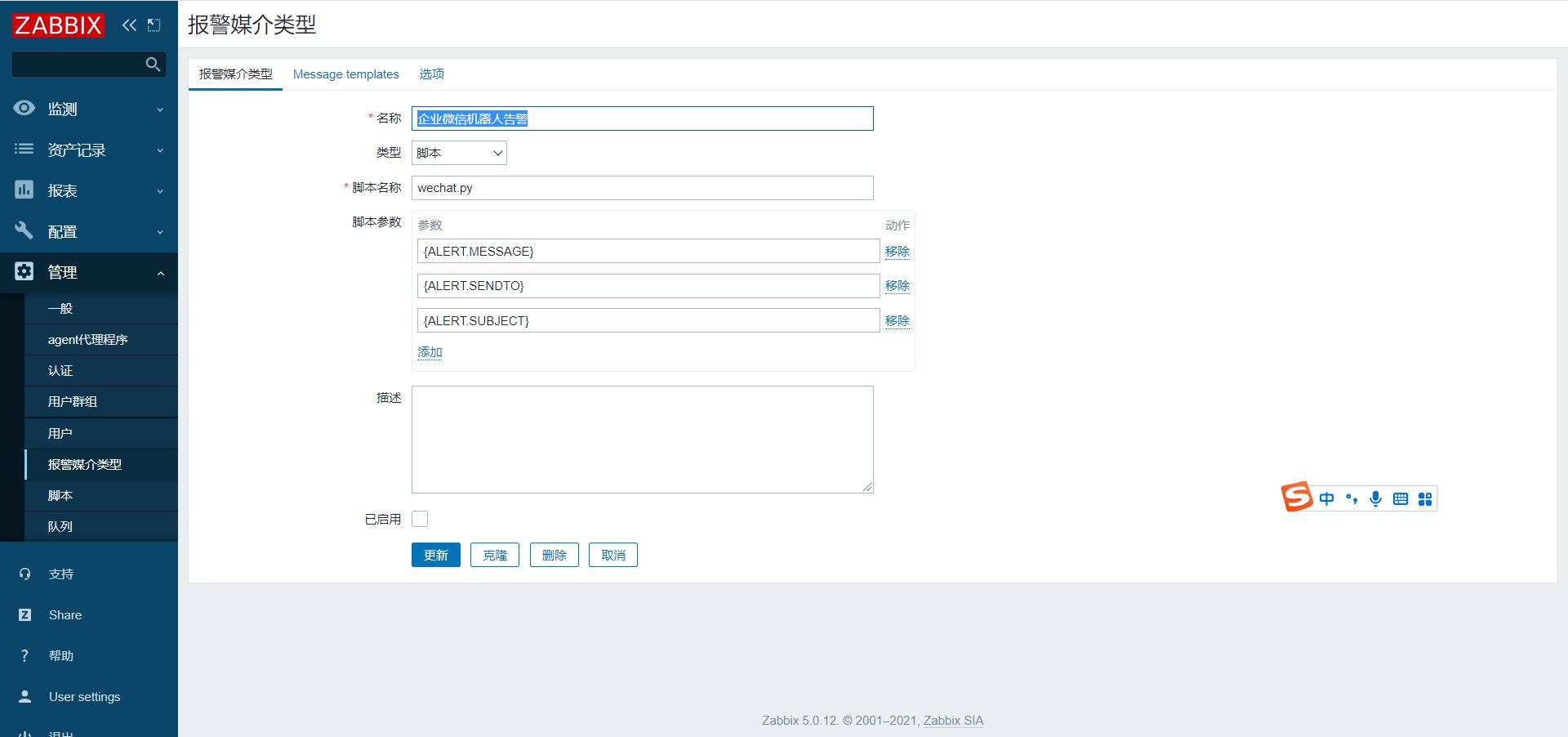Screen dimensions: 1568x737
Task: Click the ZABBIX logo
Action: (x=58, y=25)
